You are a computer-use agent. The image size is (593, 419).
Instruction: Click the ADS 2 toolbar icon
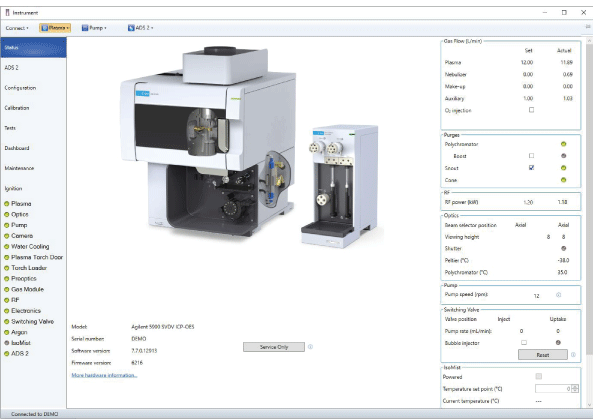pos(131,28)
